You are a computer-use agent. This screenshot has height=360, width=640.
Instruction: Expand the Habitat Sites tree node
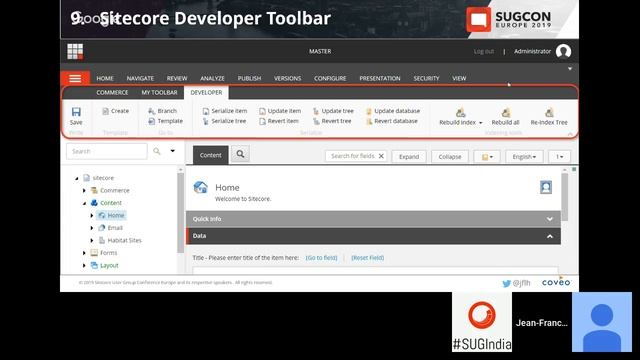click(92, 240)
